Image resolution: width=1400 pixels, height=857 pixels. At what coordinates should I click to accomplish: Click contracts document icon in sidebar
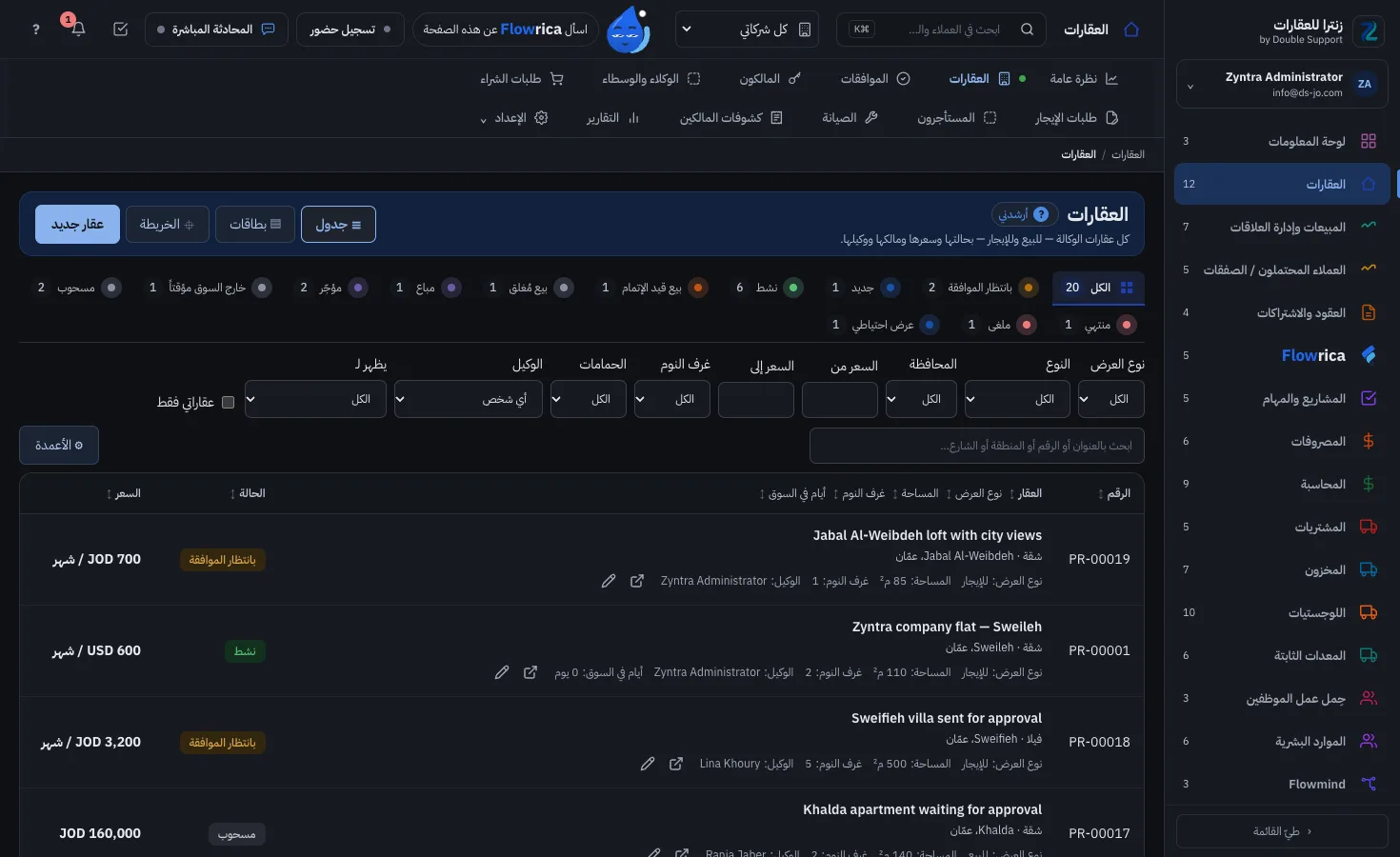pyautogui.click(x=1369, y=312)
